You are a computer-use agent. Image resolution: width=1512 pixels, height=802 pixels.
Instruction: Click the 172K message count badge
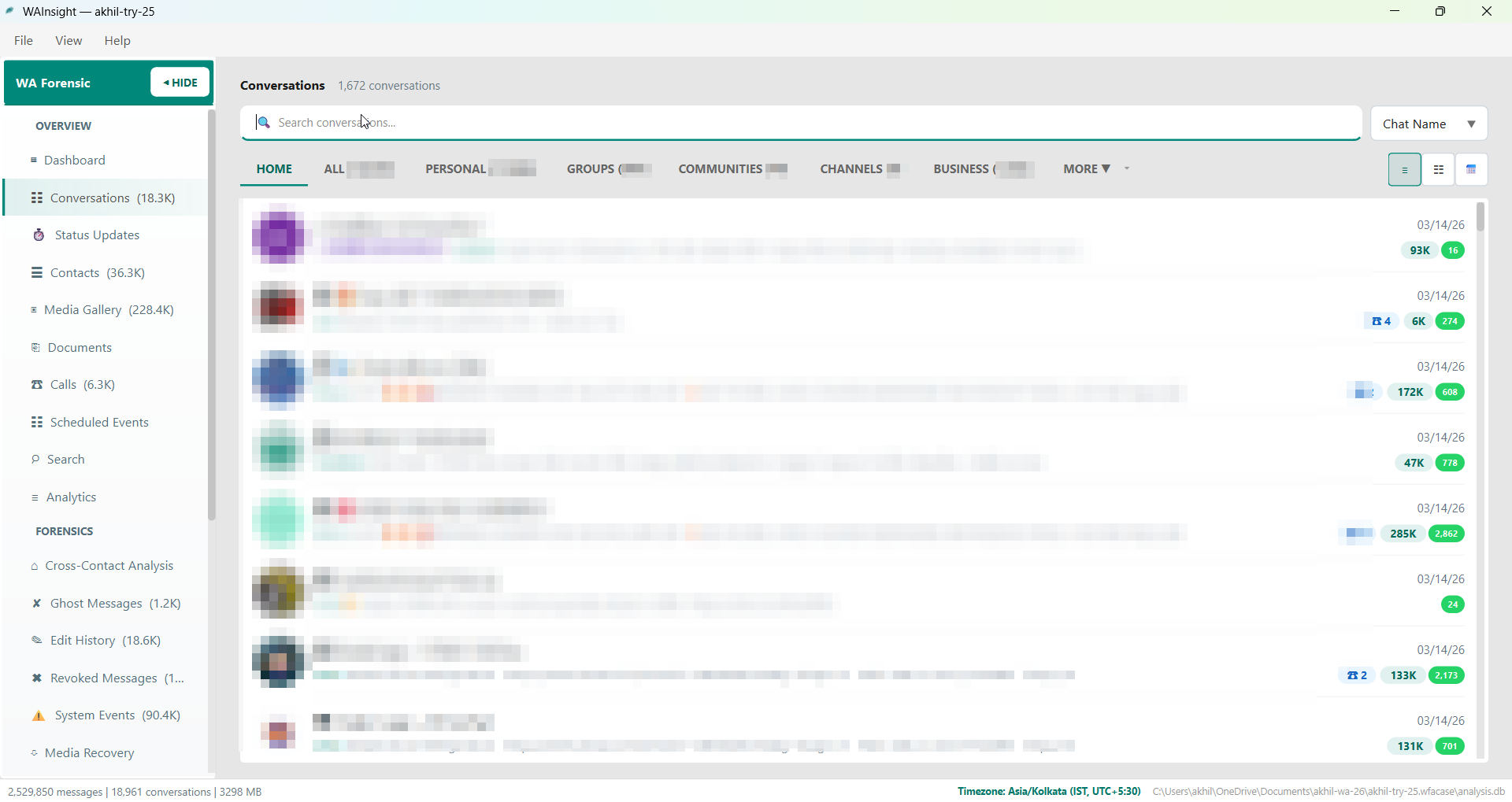tap(1410, 392)
